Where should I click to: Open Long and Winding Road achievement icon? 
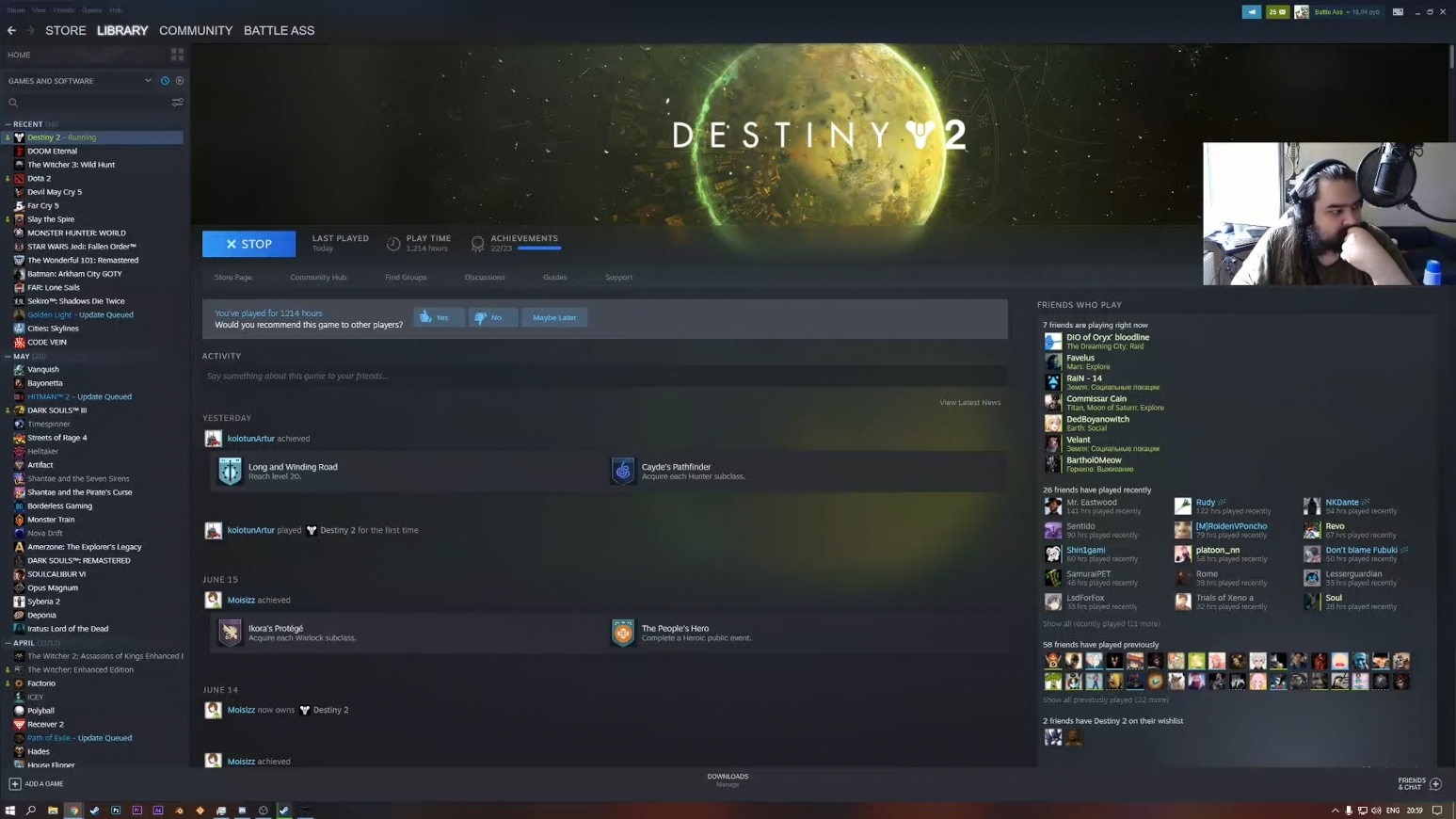(x=230, y=471)
